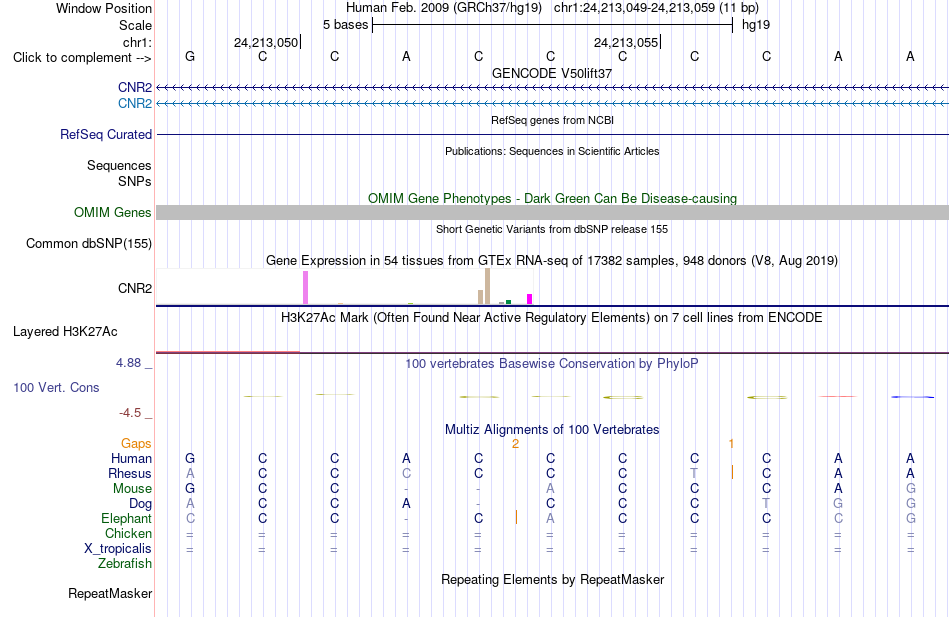This screenshot has width=950, height=617.
Task: Click the Common dbSNP(155) track label
Action: click(89, 244)
